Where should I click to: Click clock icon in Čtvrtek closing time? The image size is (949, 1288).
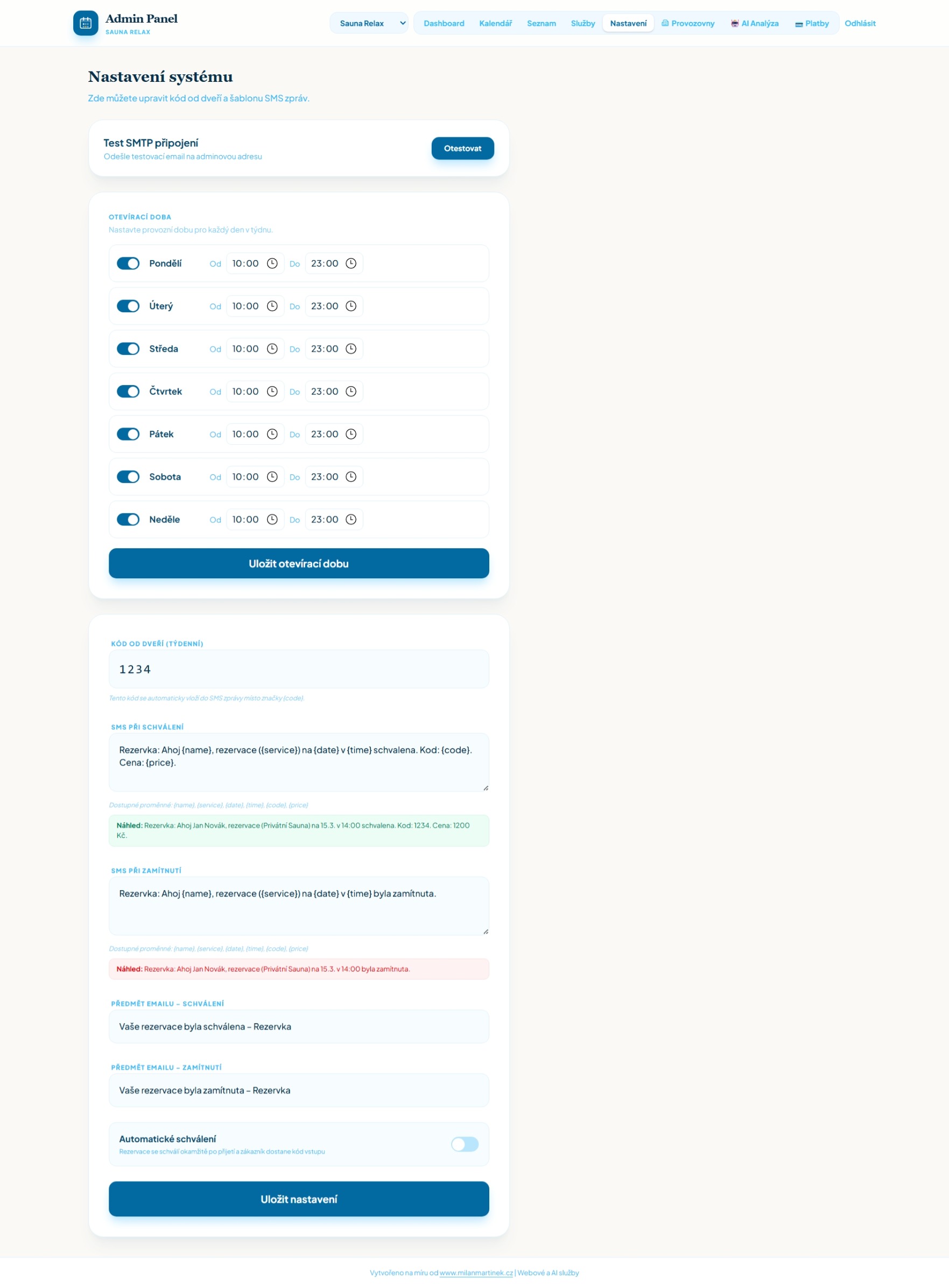351,391
